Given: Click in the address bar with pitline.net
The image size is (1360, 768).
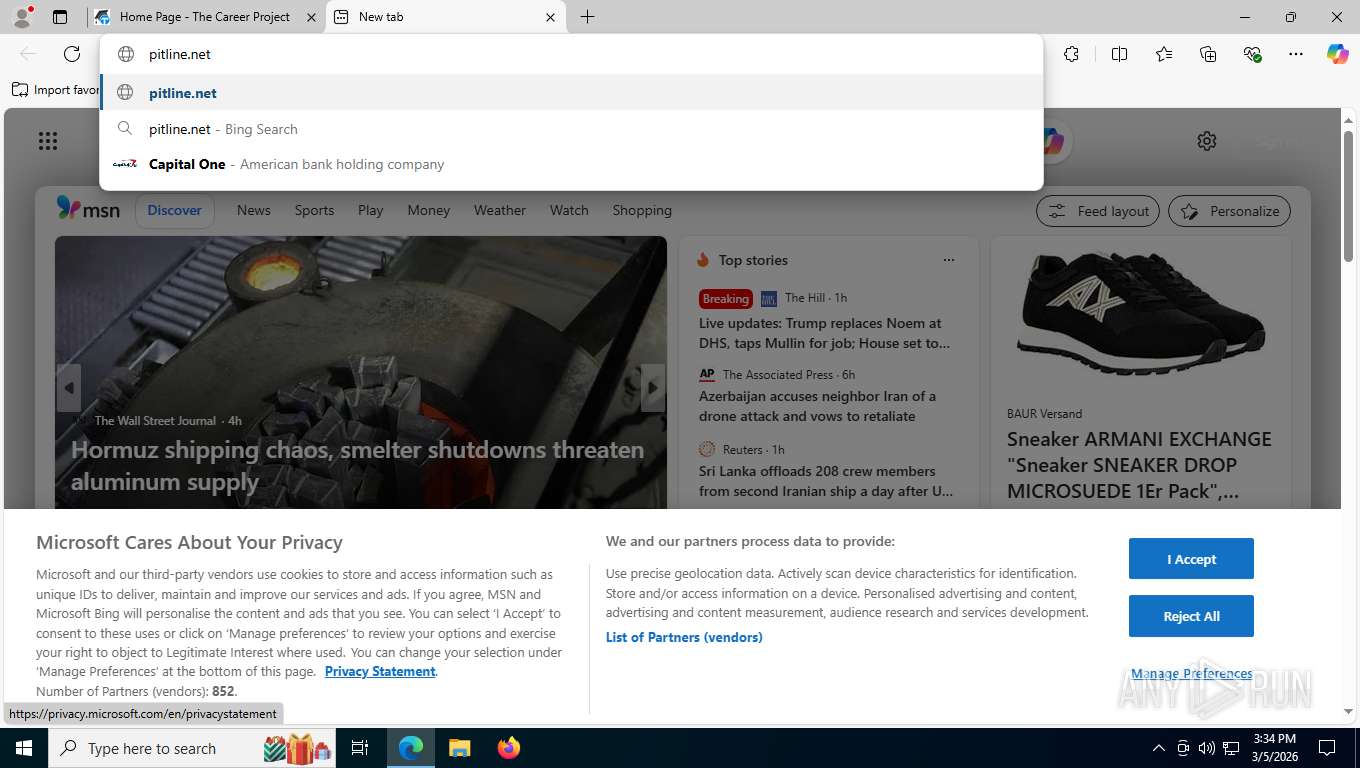Looking at the screenshot, I should point(571,54).
